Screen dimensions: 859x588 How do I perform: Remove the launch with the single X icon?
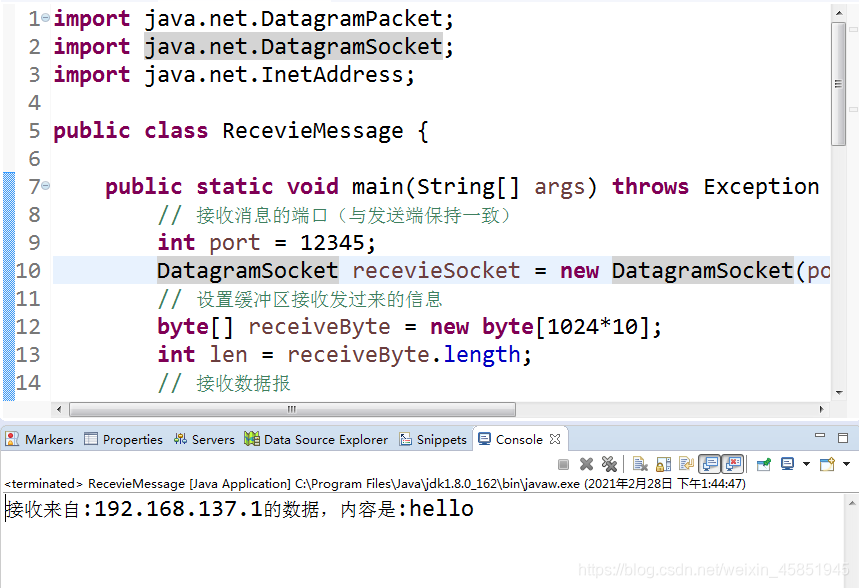click(x=586, y=464)
